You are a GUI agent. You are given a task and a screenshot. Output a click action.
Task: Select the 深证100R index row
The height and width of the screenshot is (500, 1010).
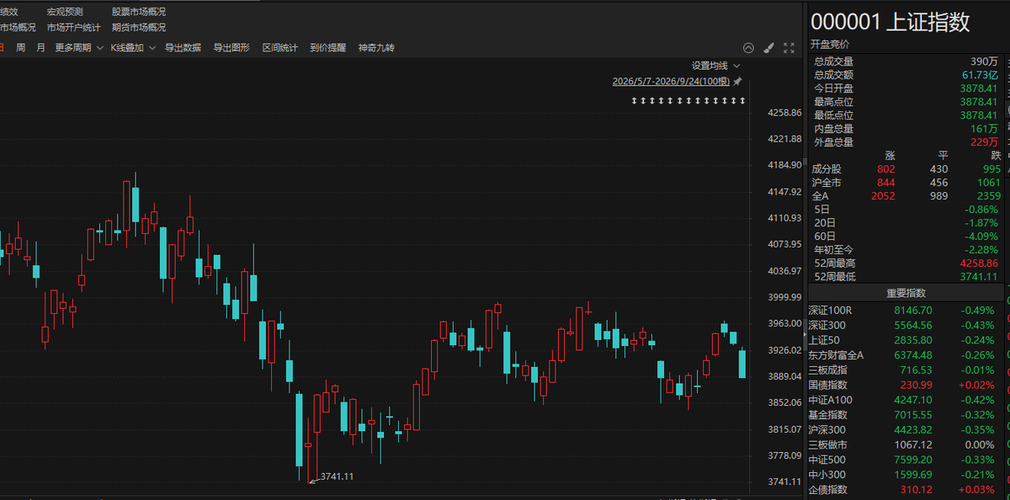click(904, 310)
